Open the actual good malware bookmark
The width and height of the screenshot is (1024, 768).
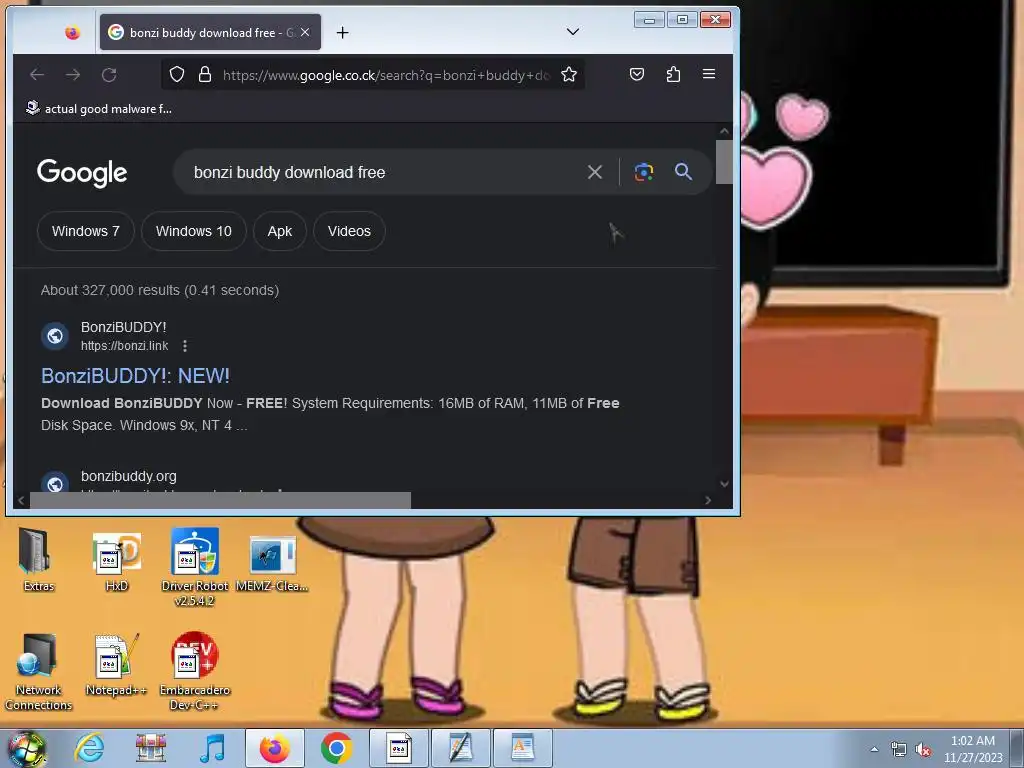[x=99, y=108]
